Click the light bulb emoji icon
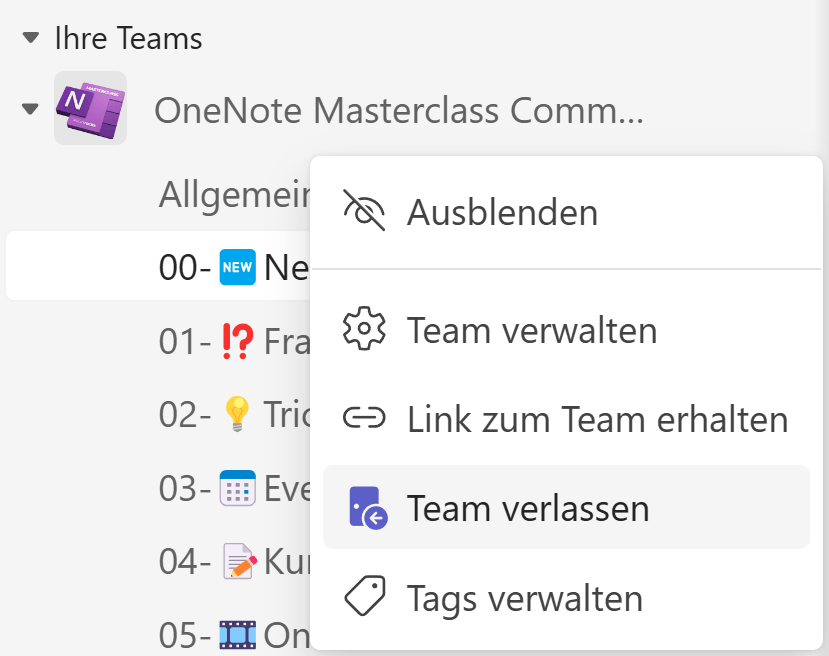The height and width of the screenshot is (656, 829). click(237, 414)
